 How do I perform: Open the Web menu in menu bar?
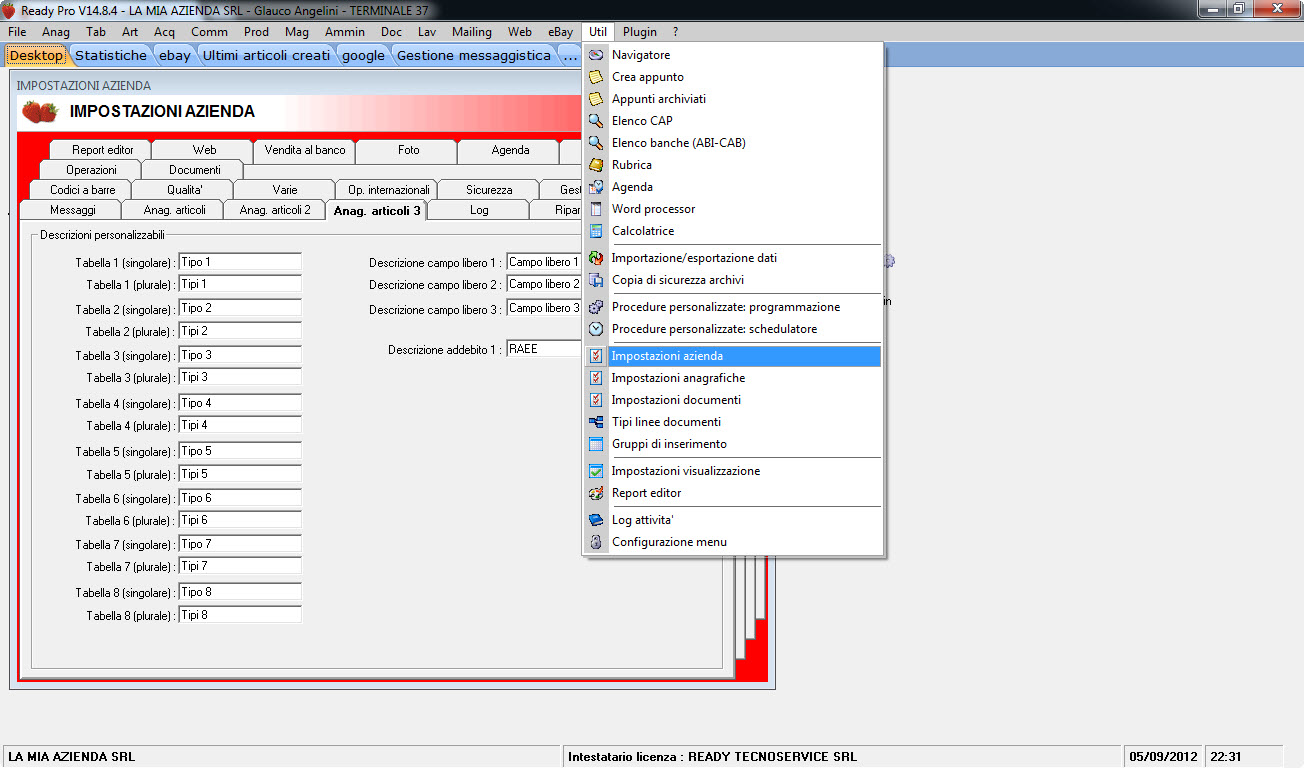(x=520, y=32)
